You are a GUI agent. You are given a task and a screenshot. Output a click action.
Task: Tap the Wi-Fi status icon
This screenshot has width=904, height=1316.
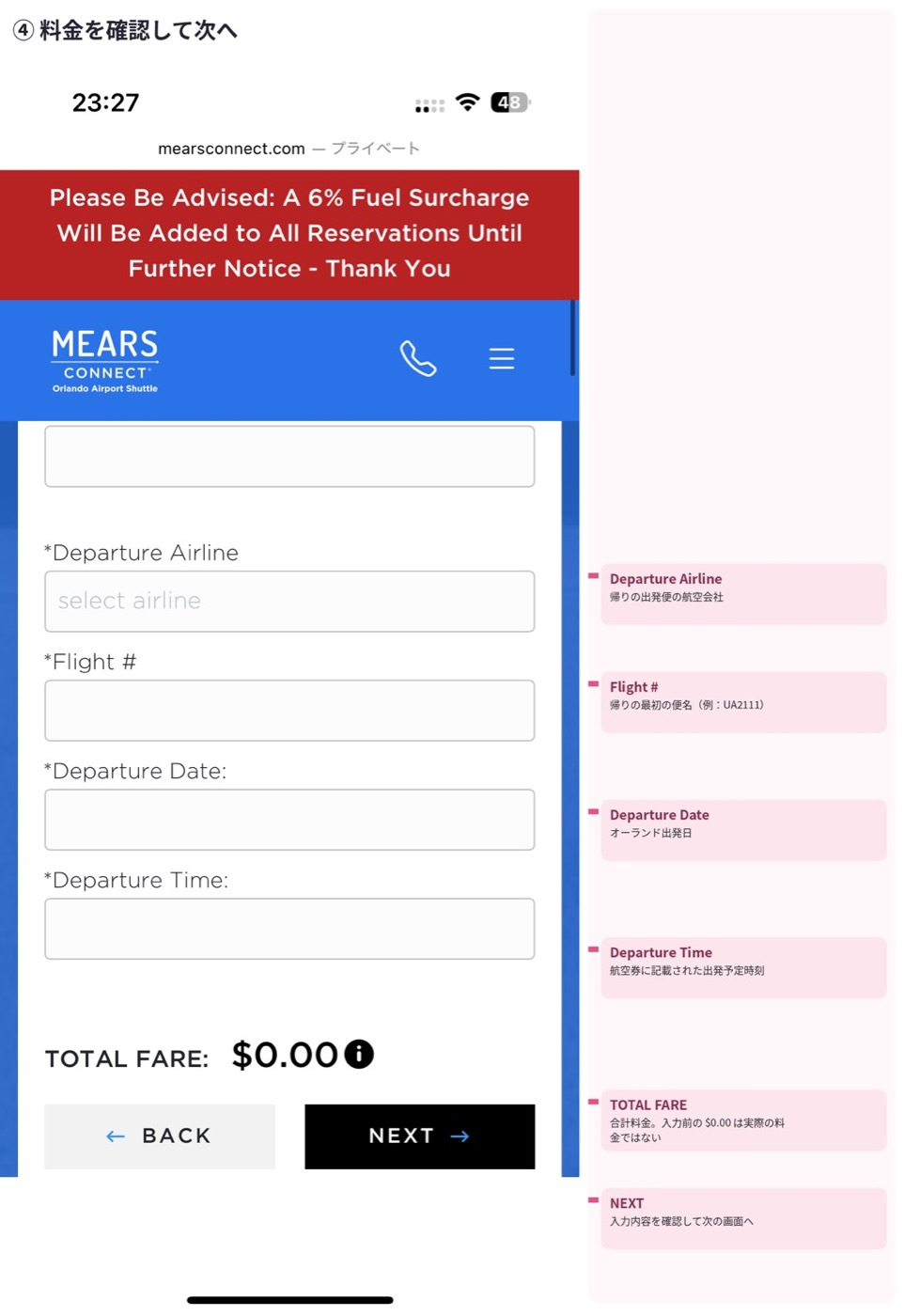467,102
